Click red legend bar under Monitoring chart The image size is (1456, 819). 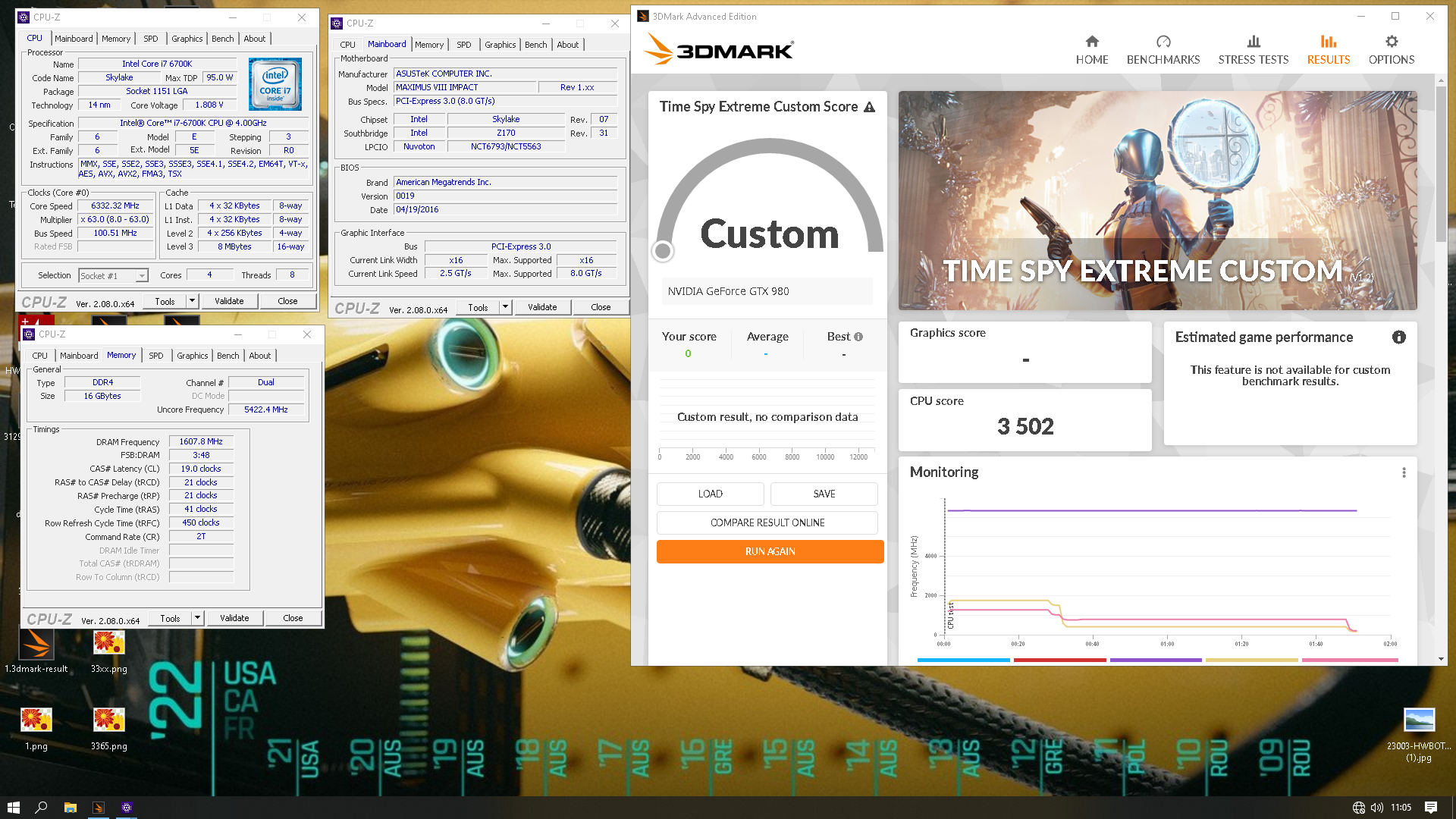(x=1059, y=660)
